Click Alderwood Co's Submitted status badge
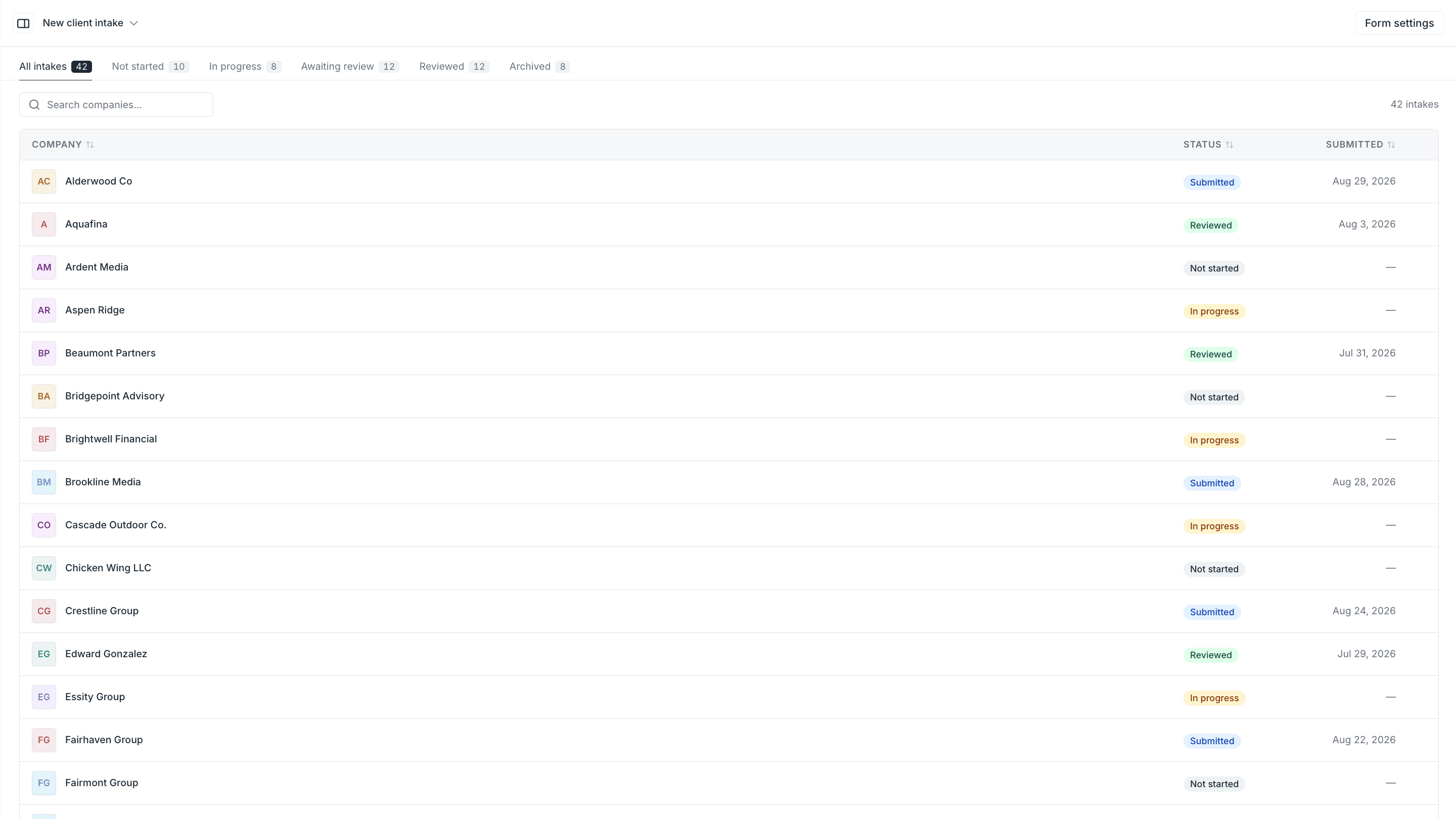Screen dimensions: 1456x819 pyautogui.click(x=1212, y=182)
